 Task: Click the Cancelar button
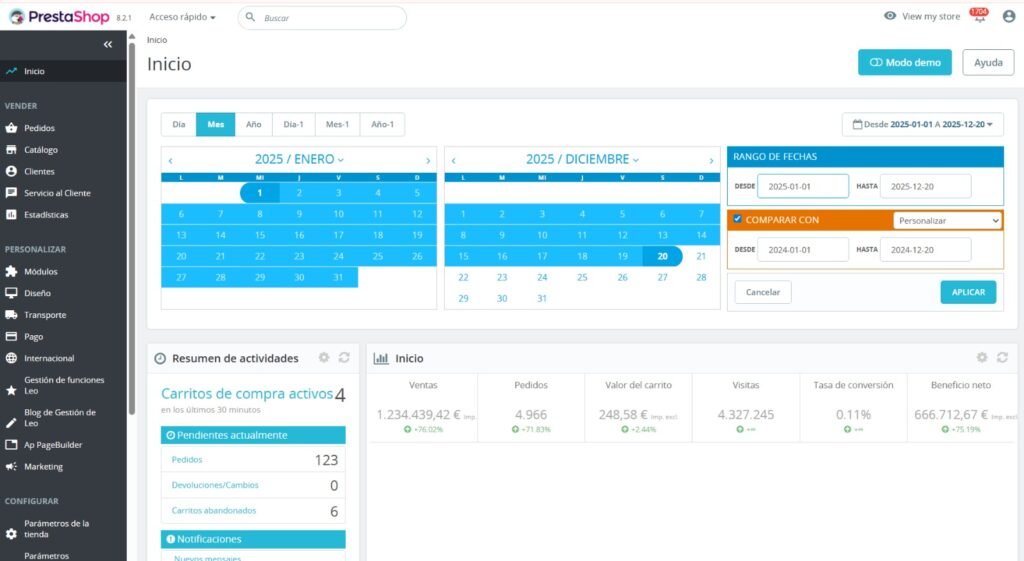(763, 292)
